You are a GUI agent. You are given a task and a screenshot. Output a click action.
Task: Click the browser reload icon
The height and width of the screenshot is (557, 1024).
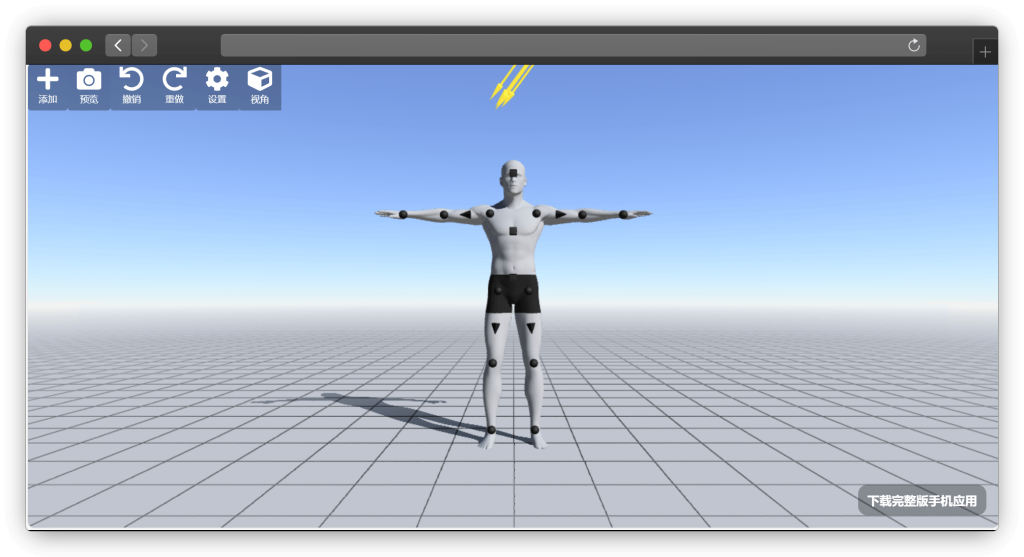pyautogui.click(x=913, y=45)
